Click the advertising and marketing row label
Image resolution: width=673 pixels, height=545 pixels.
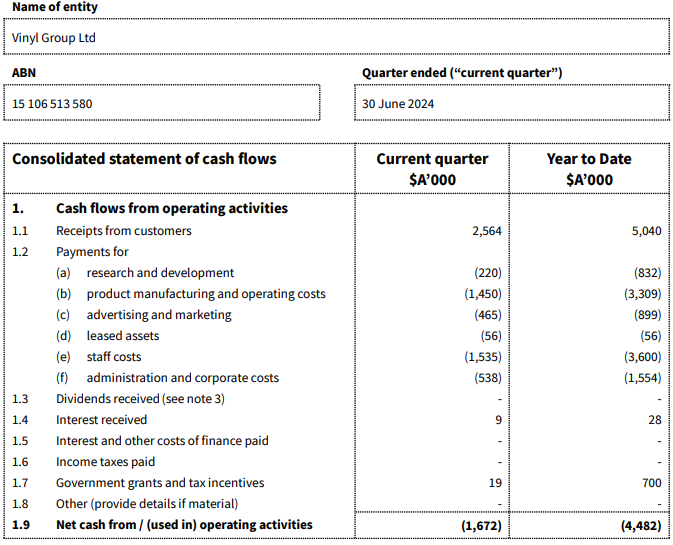158,315
